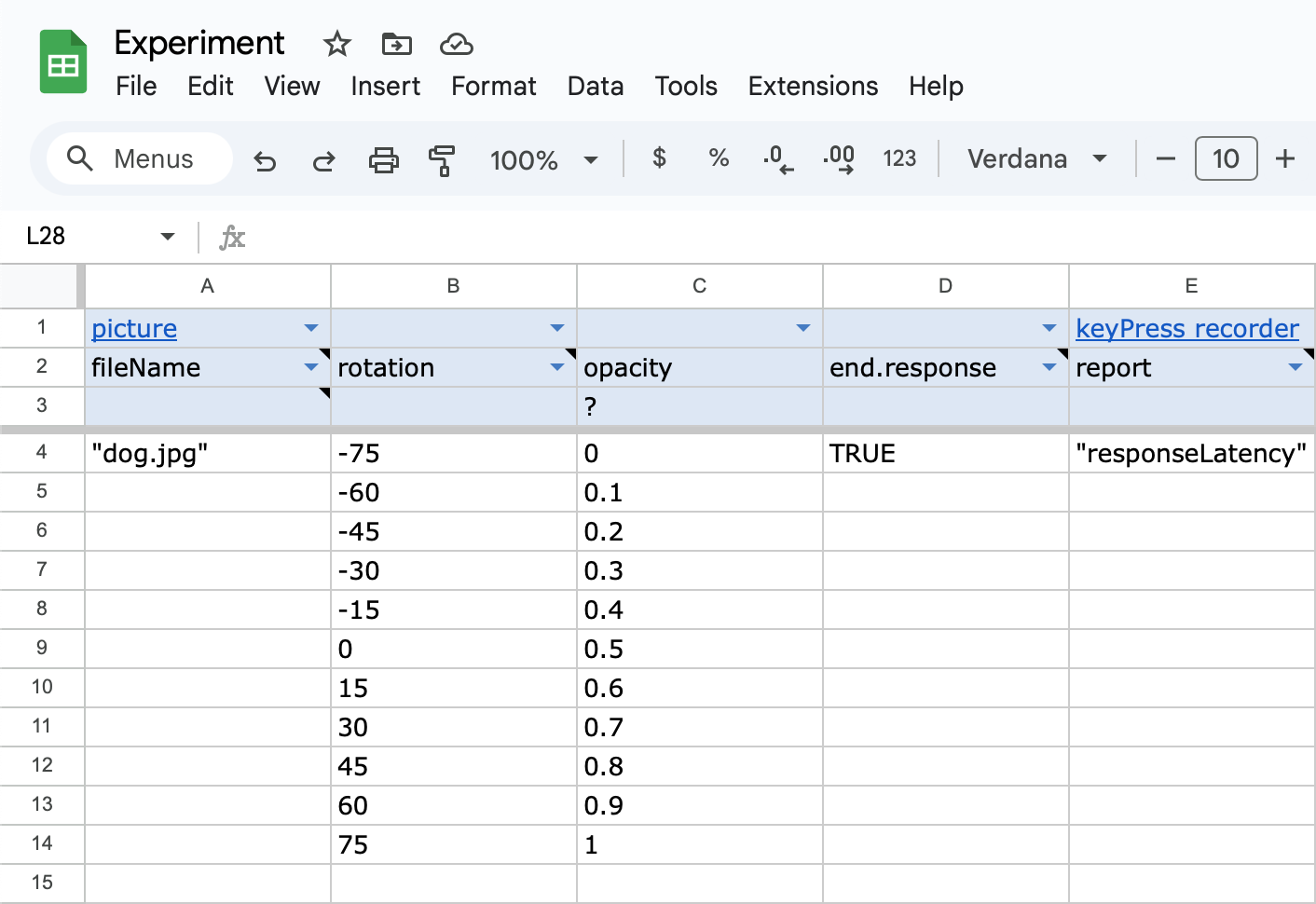Click the Experiment document title
This screenshot has width=1316, height=904.
tap(199, 43)
